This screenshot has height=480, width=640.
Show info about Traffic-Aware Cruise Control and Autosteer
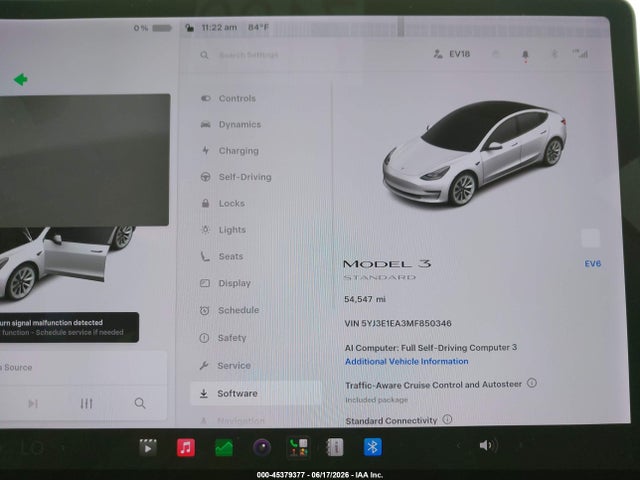531,383
